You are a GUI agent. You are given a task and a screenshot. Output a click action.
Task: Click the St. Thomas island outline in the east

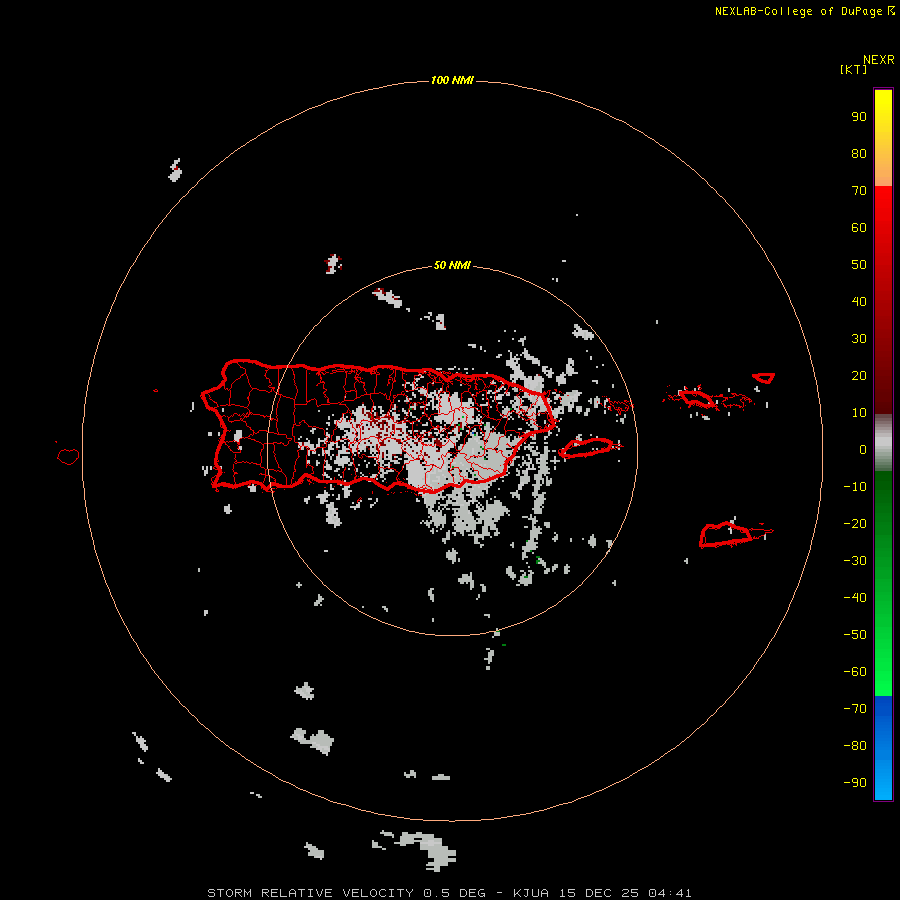[x=697, y=398]
